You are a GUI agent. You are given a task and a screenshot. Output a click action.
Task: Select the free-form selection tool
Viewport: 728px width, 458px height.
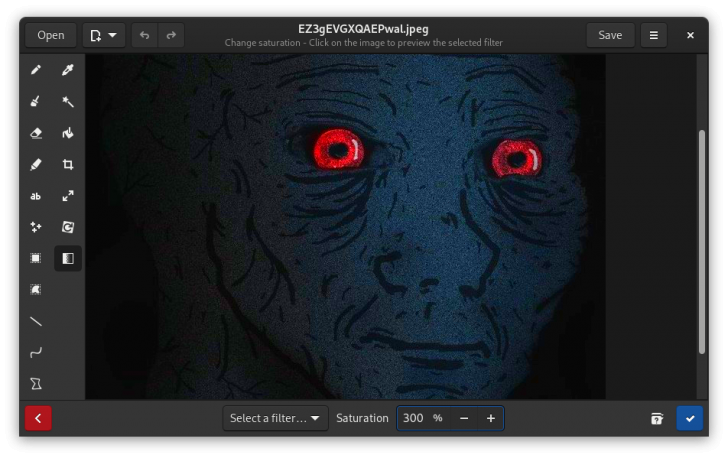coord(36,290)
